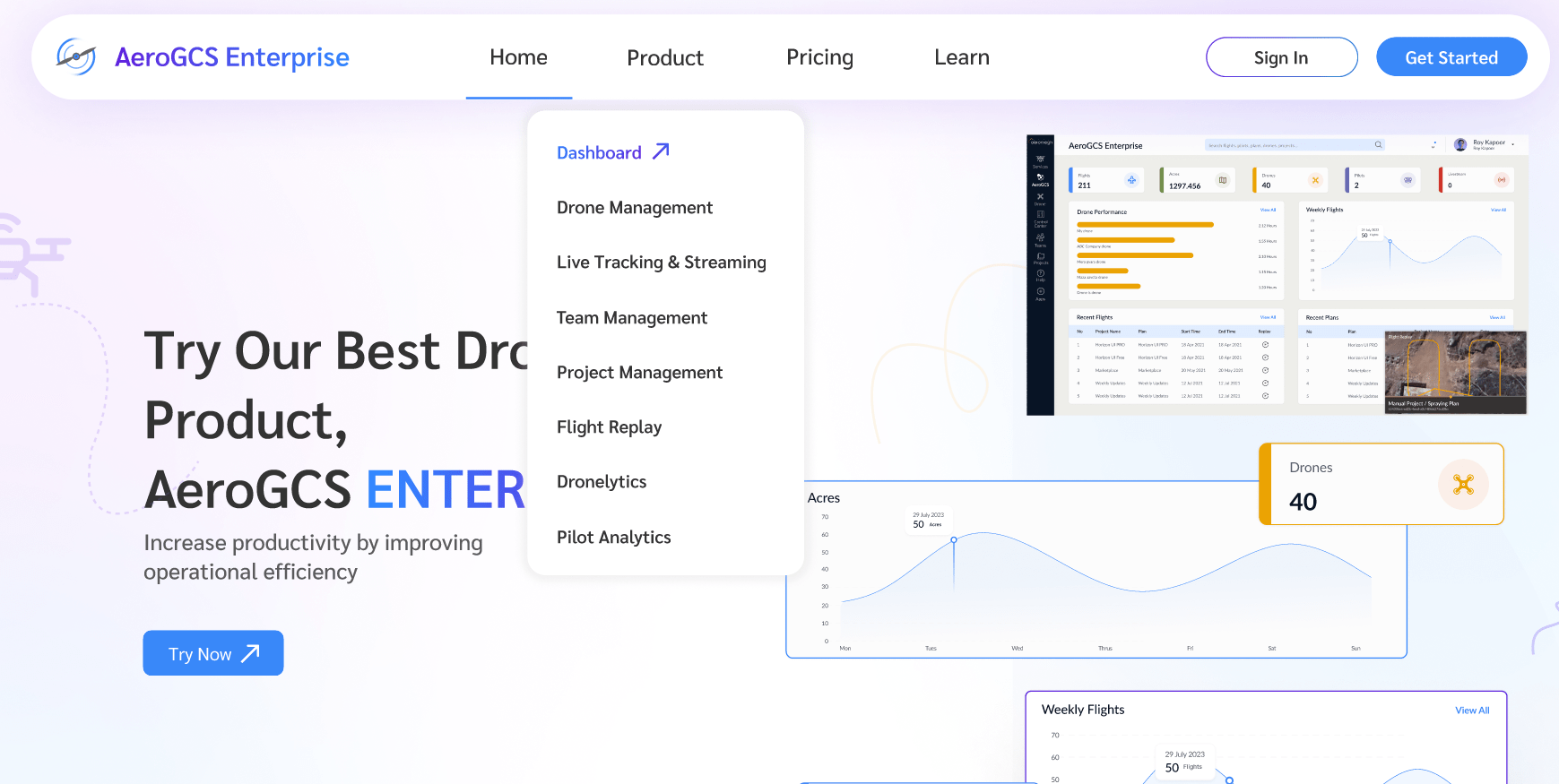Click the data point marker on the Acres chart
Image resolution: width=1559 pixels, height=784 pixels.
click(954, 540)
